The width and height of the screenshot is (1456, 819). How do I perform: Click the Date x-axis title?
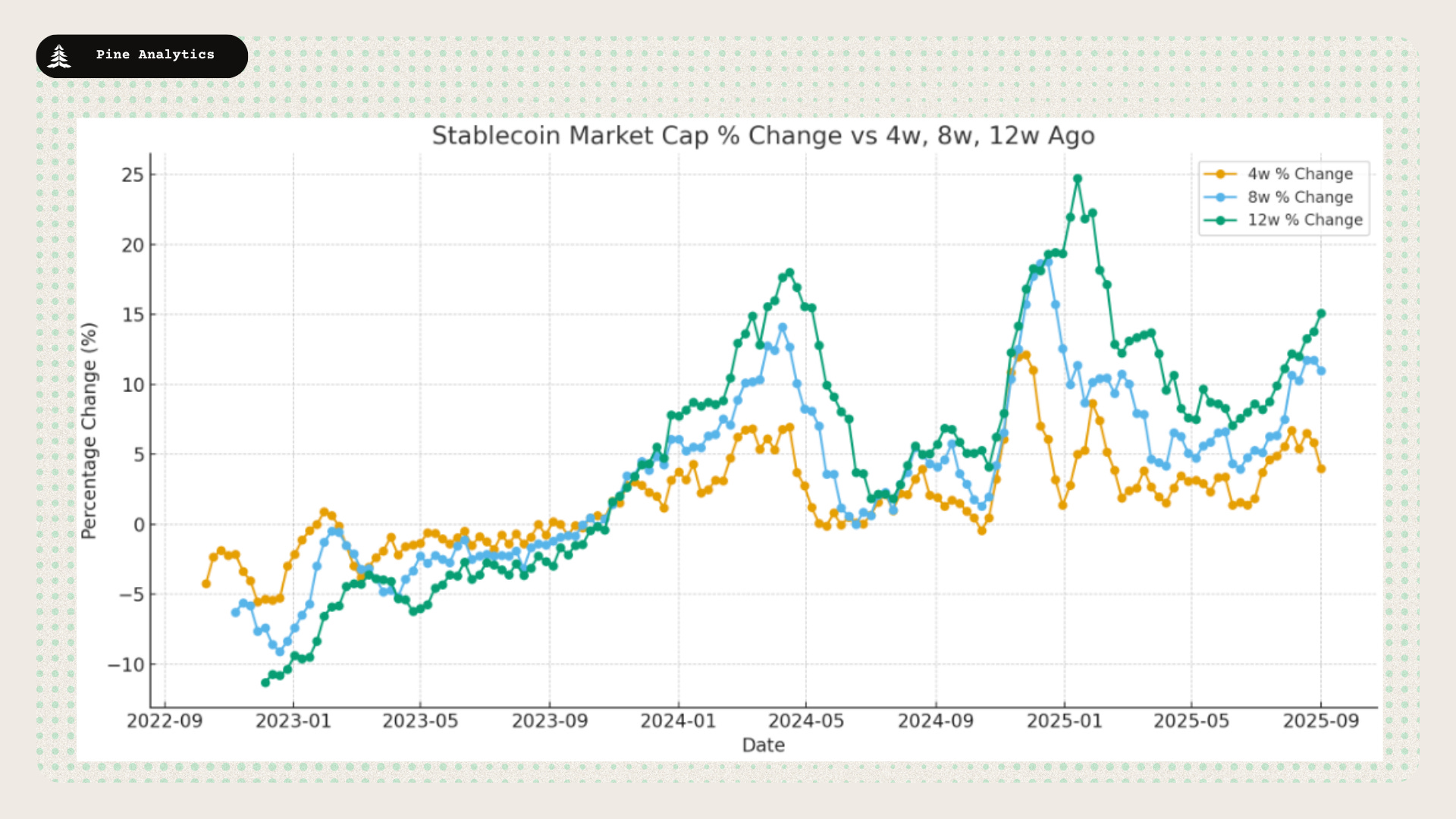pyautogui.click(x=763, y=745)
